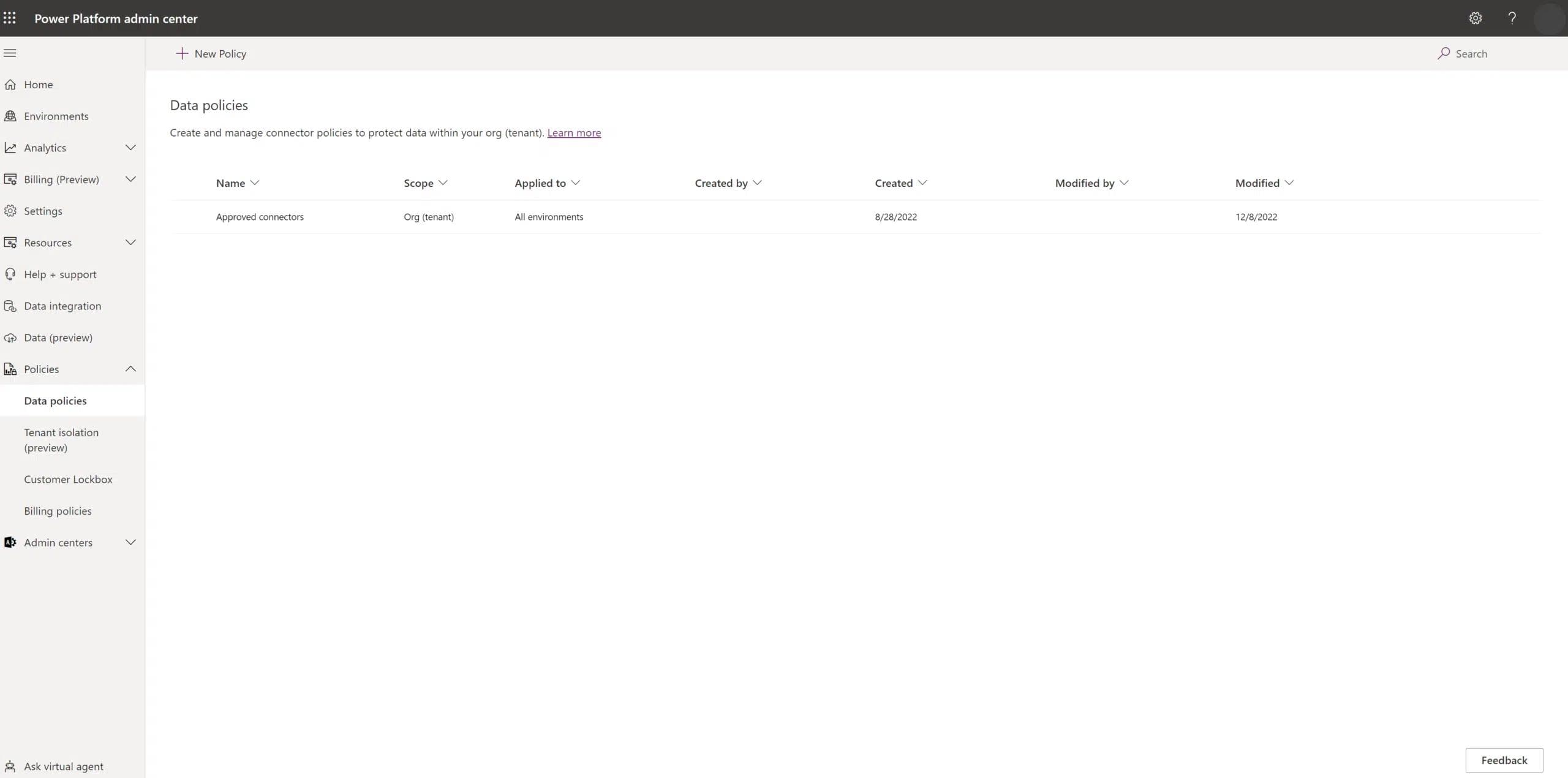The width and height of the screenshot is (1568, 778).
Task: Click the Search field
Action: [1471, 53]
